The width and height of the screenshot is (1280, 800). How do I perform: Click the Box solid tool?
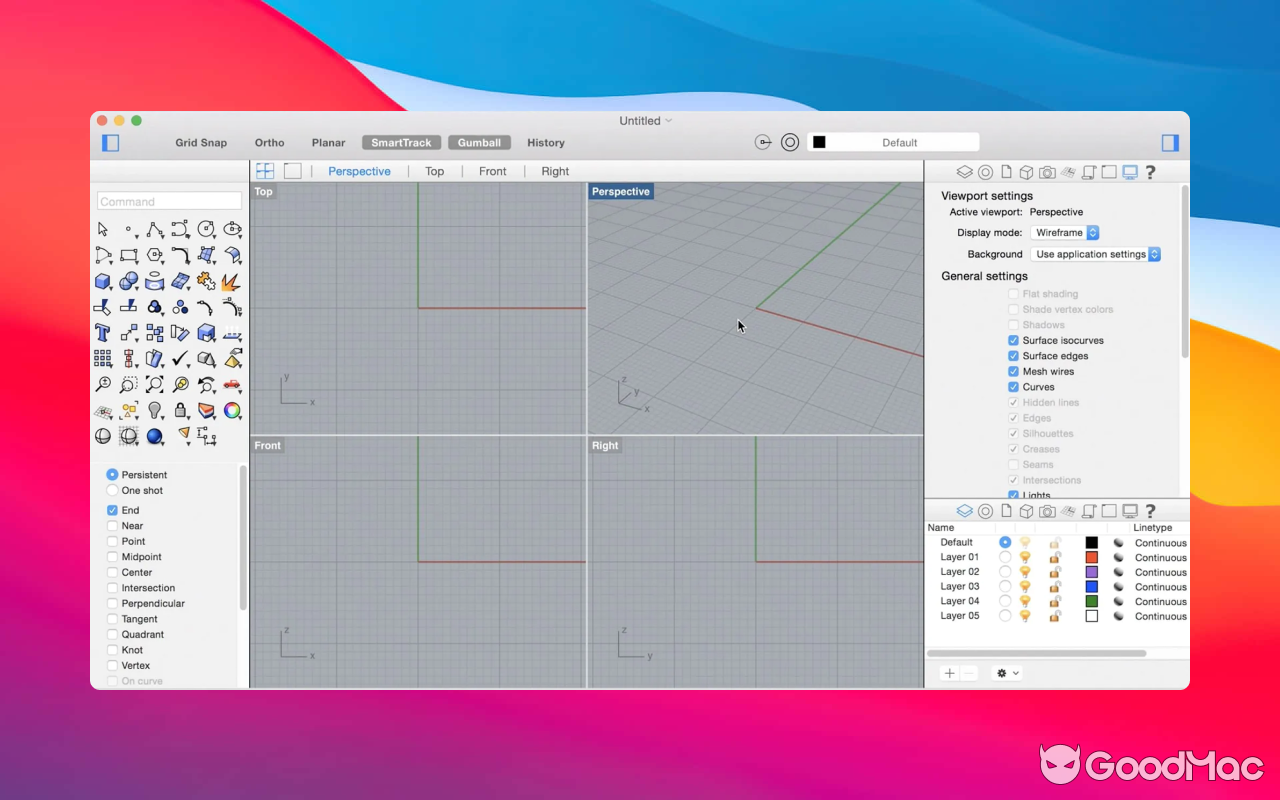pyautogui.click(x=102, y=281)
